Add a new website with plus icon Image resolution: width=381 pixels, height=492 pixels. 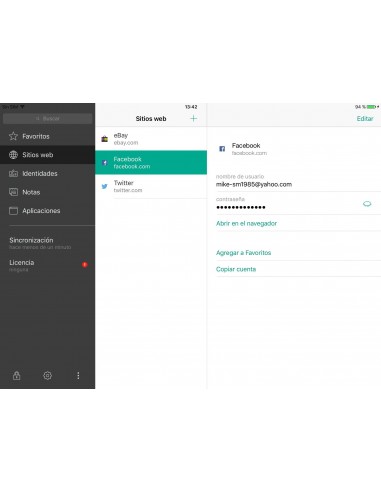193,118
